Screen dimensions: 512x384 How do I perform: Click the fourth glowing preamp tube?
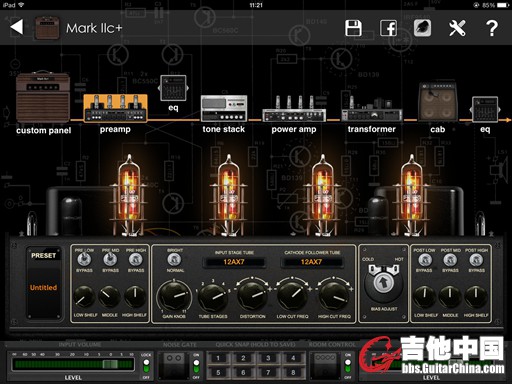click(x=412, y=195)
